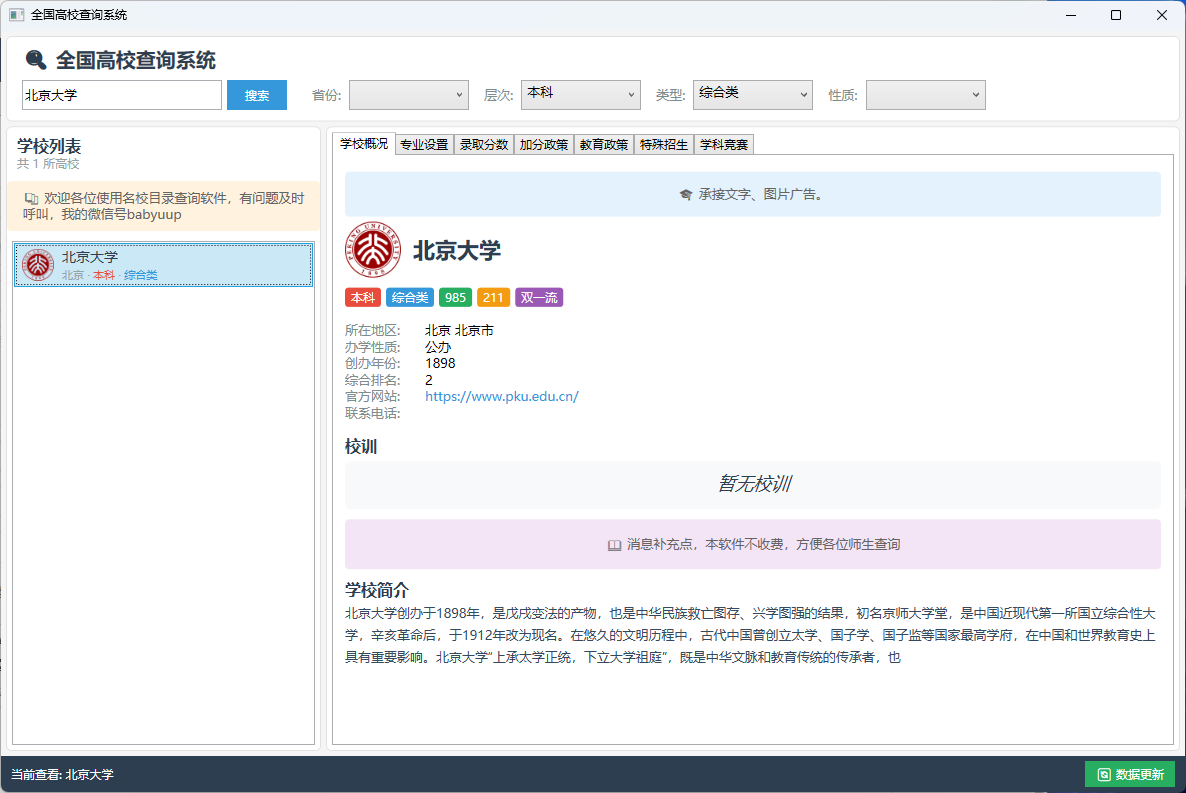1186x793 pixels.
Task: Click the book icon in purple notice
Action: [x=614, y=545]
